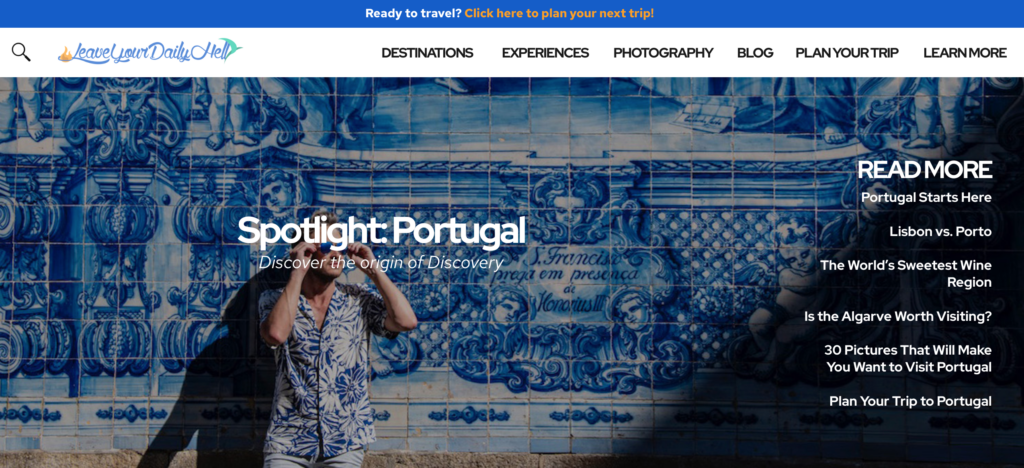Open 'Plan Your Trip to Portugal' link
Screen dimensions: 1024x468
[x=910, y=401]
